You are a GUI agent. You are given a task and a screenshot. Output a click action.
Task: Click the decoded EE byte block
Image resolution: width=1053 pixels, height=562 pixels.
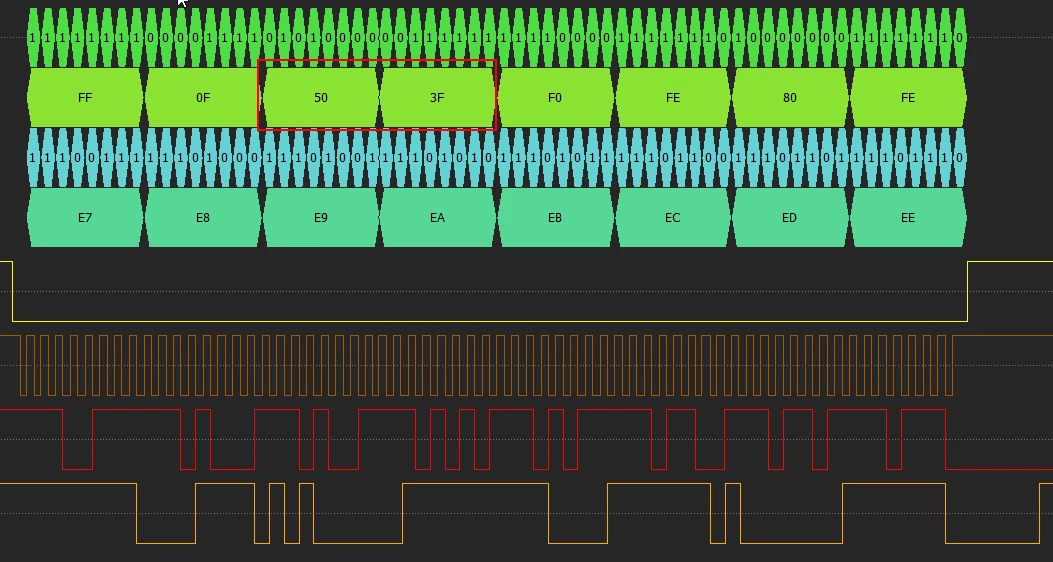908,218
